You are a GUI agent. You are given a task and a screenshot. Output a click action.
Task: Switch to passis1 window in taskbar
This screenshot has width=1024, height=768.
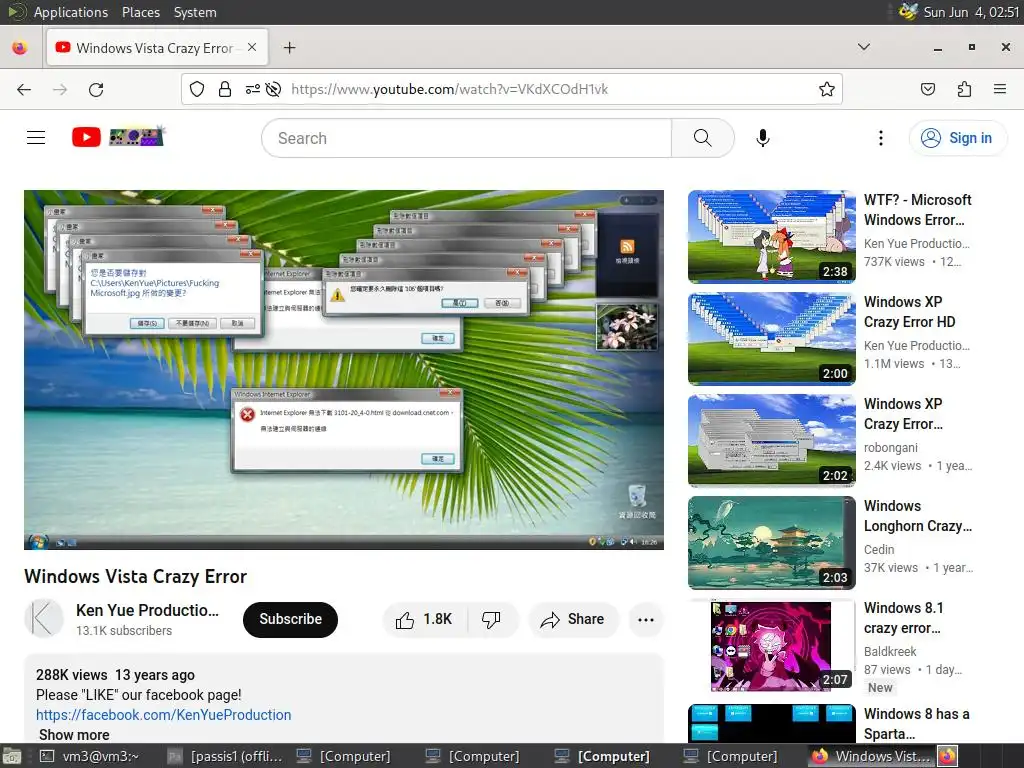point(225,756)
